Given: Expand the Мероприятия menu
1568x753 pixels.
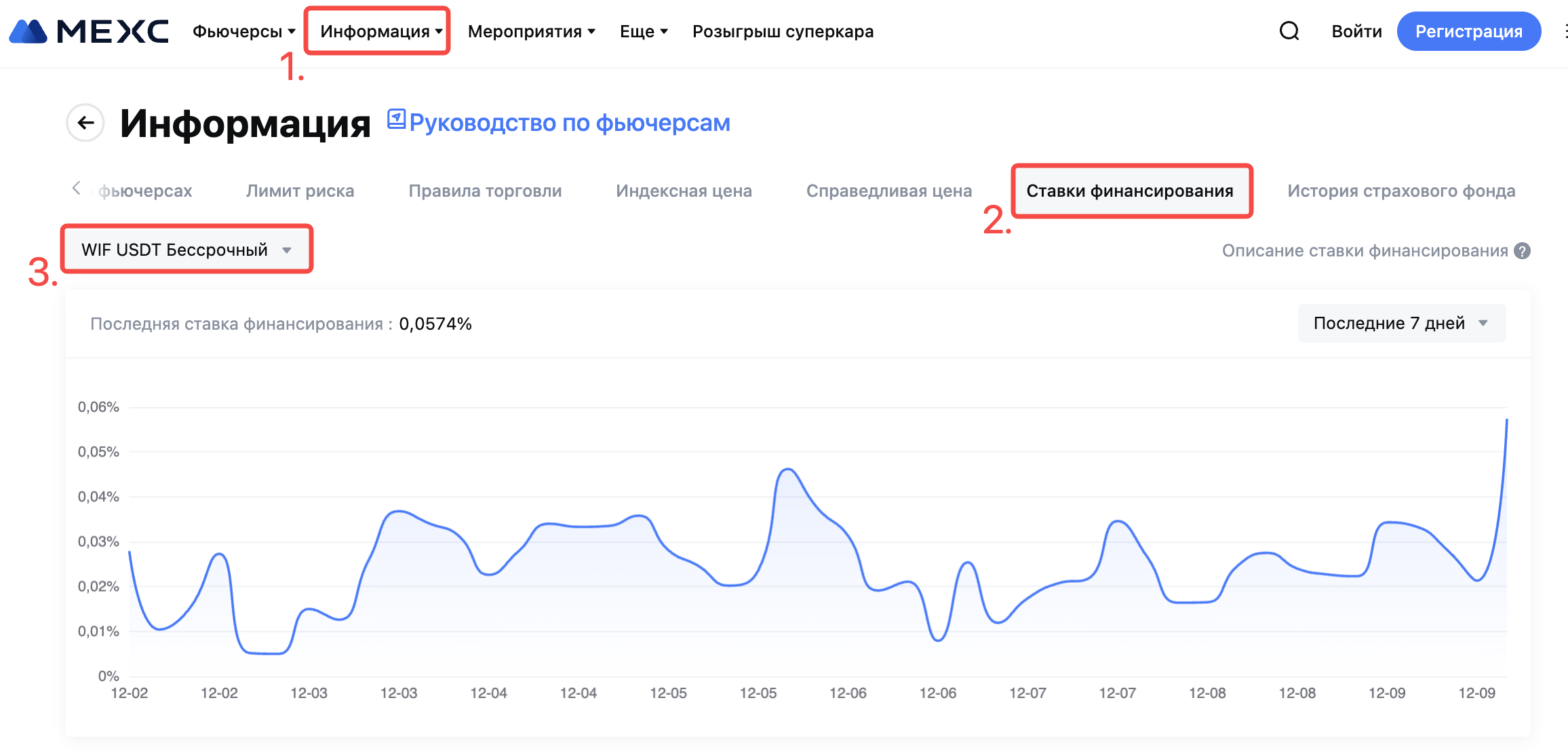Looking at the screenshot, I should [x=531, y=31].
